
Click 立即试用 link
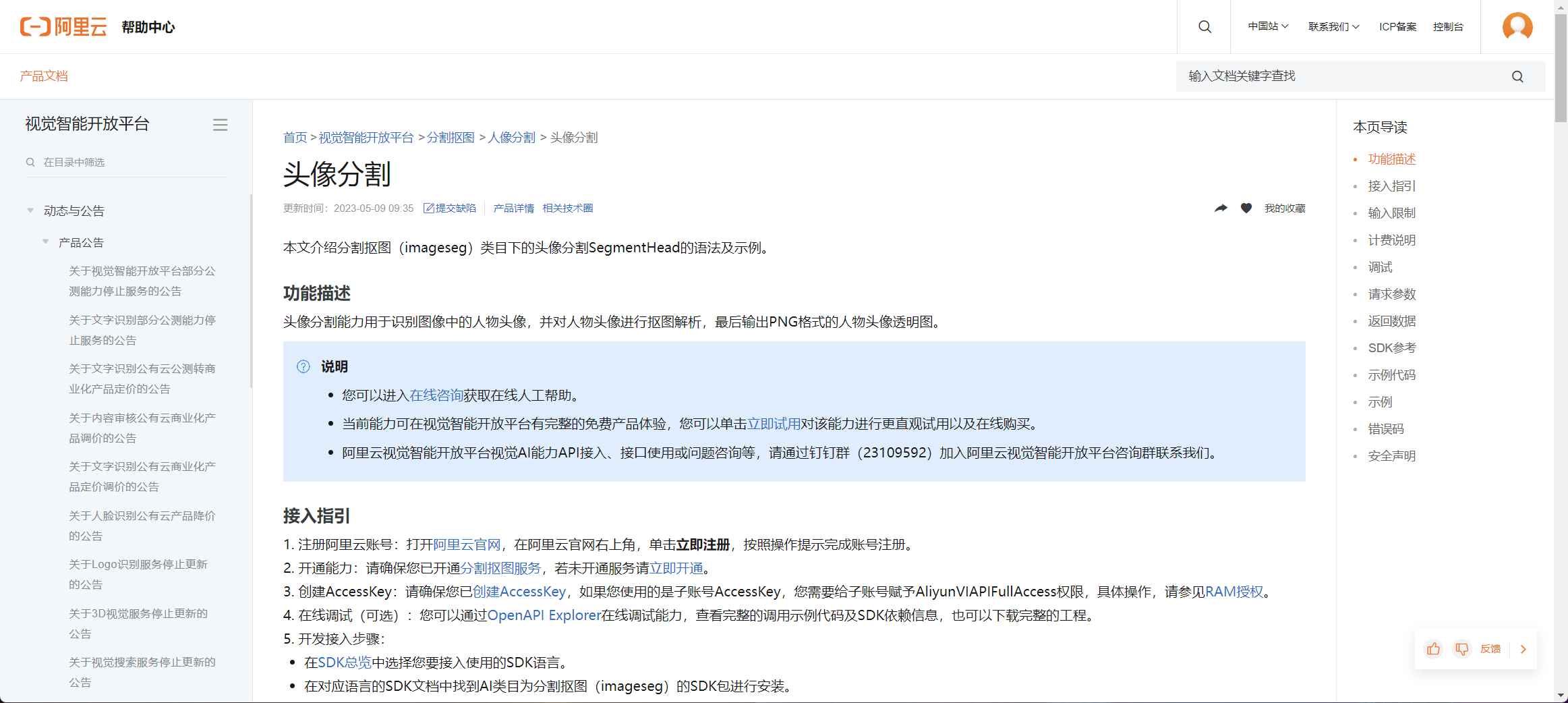pyautogui.click(x=774, y=424)
